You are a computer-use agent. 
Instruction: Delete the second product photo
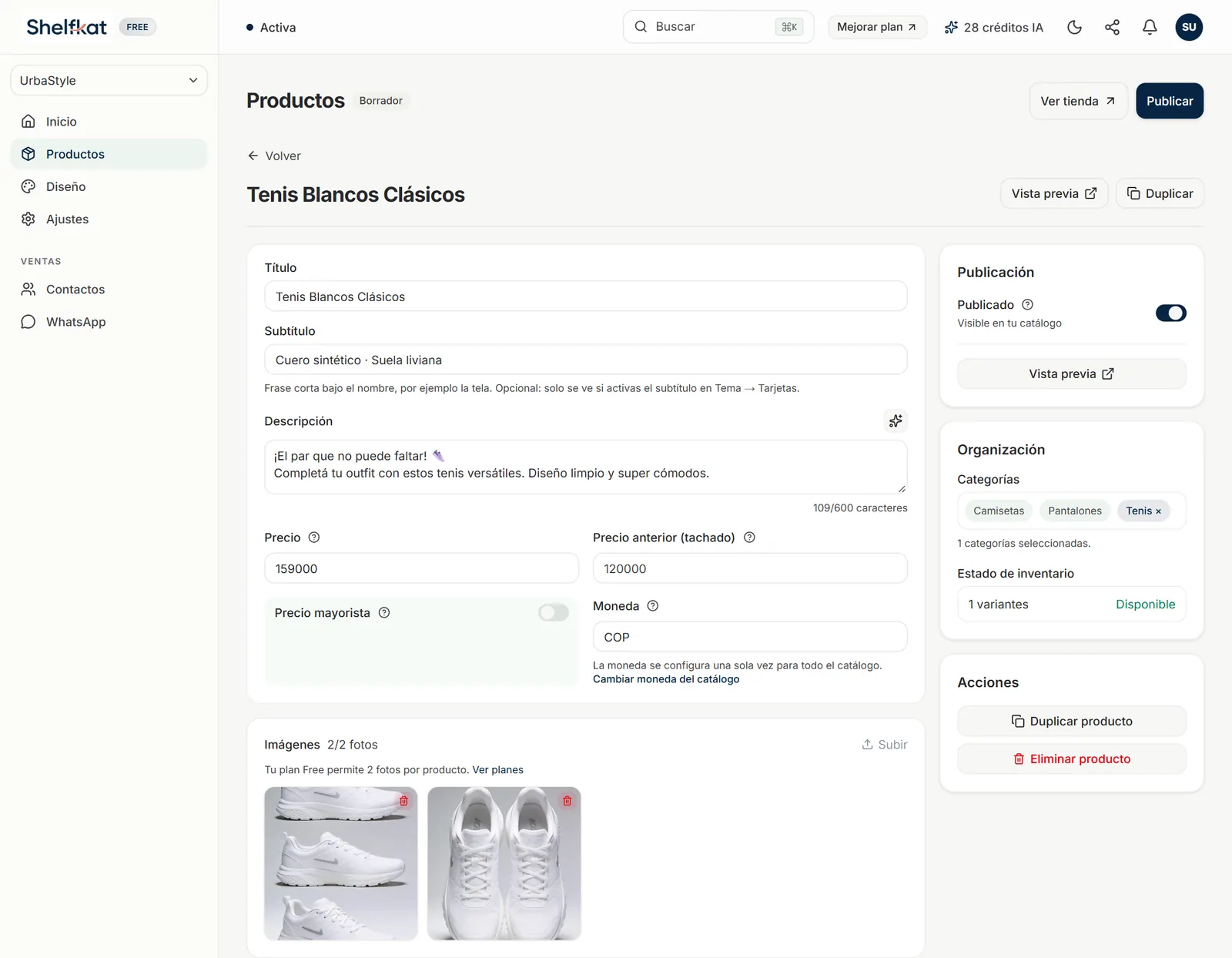coord(567,801)
